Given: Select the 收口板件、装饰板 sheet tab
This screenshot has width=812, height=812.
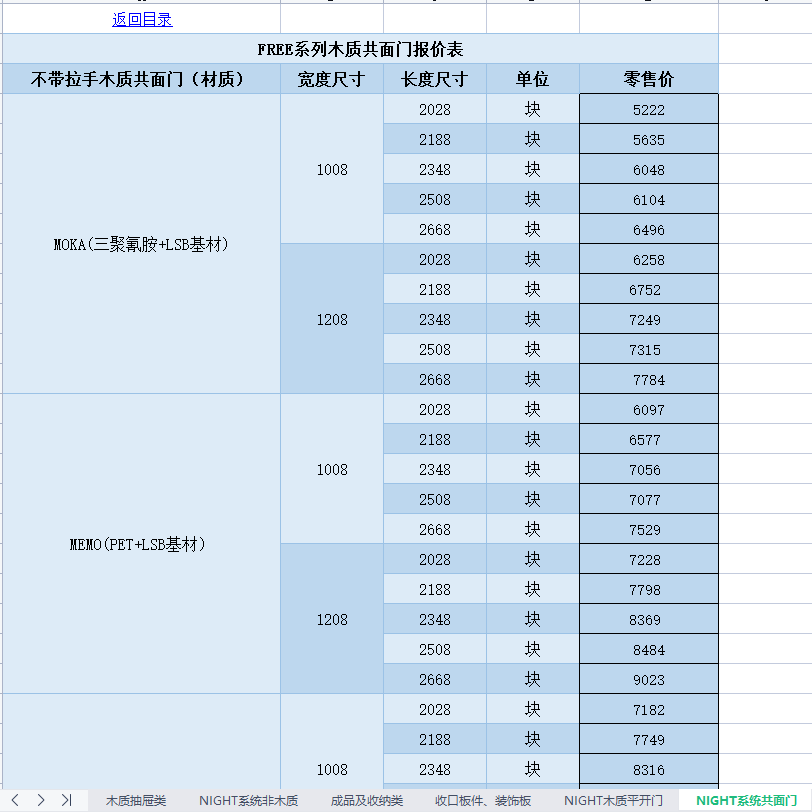Looking at the screenshot, I should coord(483,801).
